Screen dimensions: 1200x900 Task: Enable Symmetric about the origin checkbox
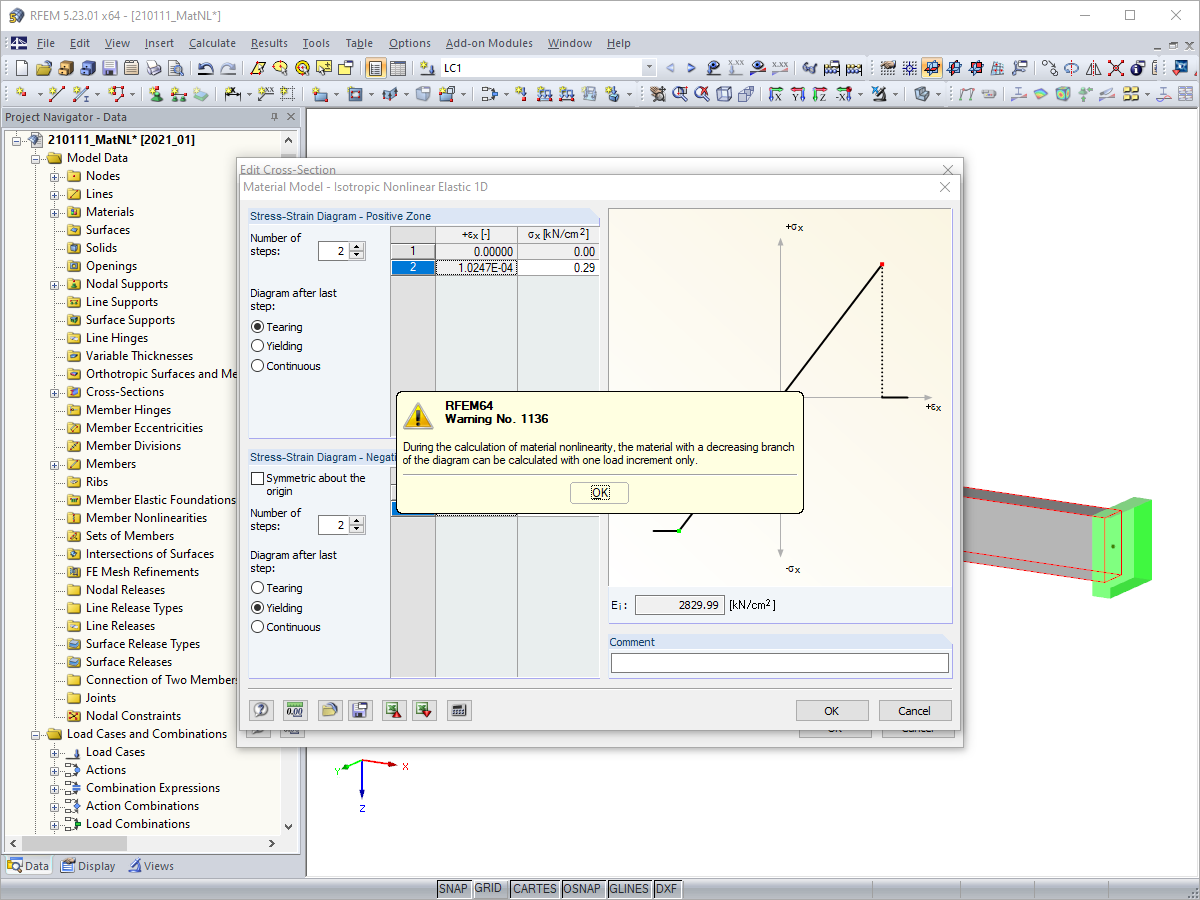coord(258,479)
